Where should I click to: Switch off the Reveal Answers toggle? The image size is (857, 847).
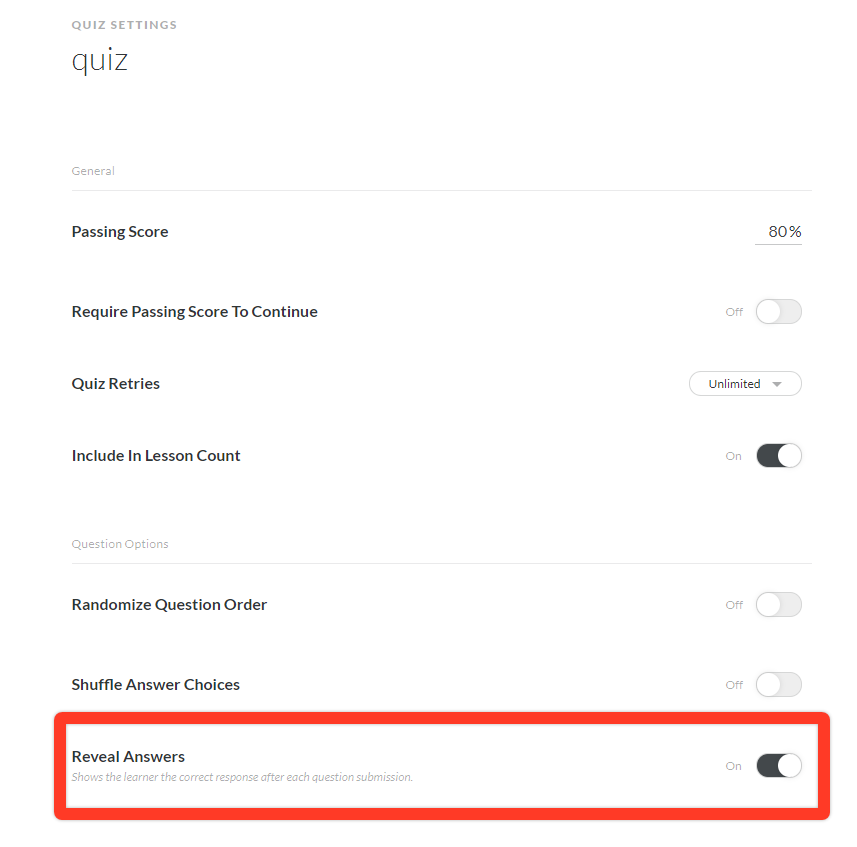tap(778, 766)
